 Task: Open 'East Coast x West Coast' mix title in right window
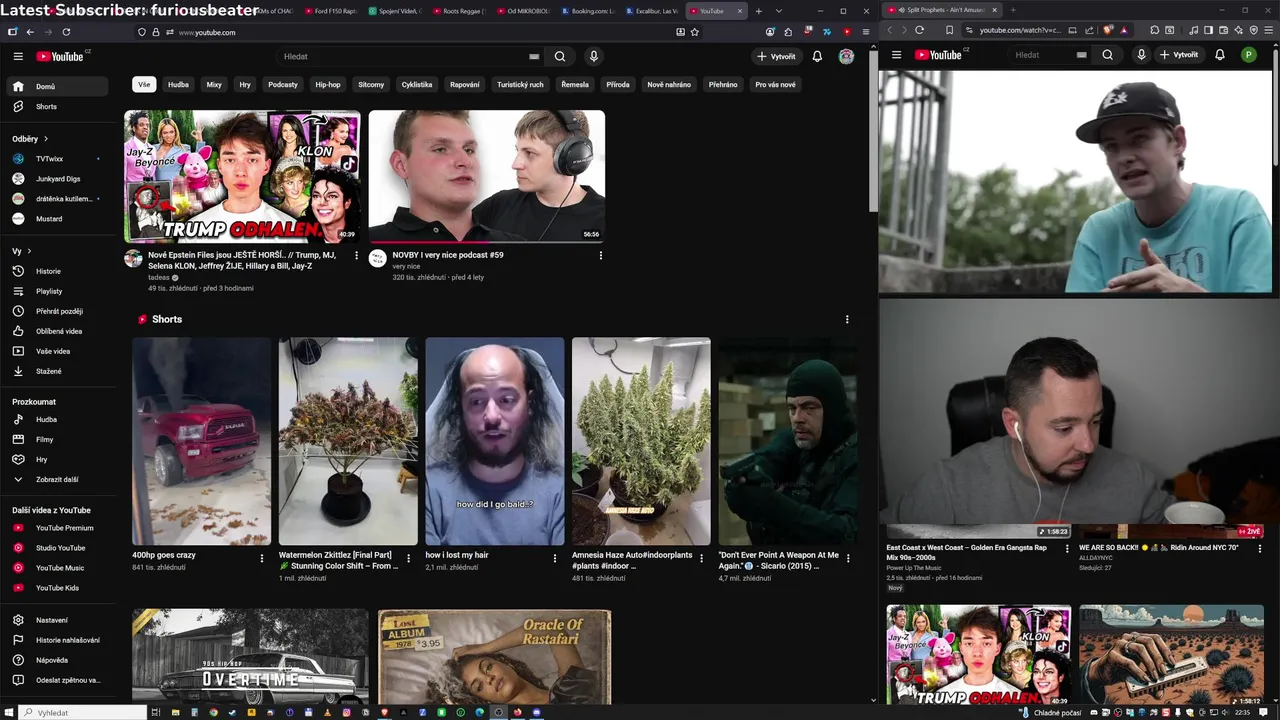click(x=966, y=552)
